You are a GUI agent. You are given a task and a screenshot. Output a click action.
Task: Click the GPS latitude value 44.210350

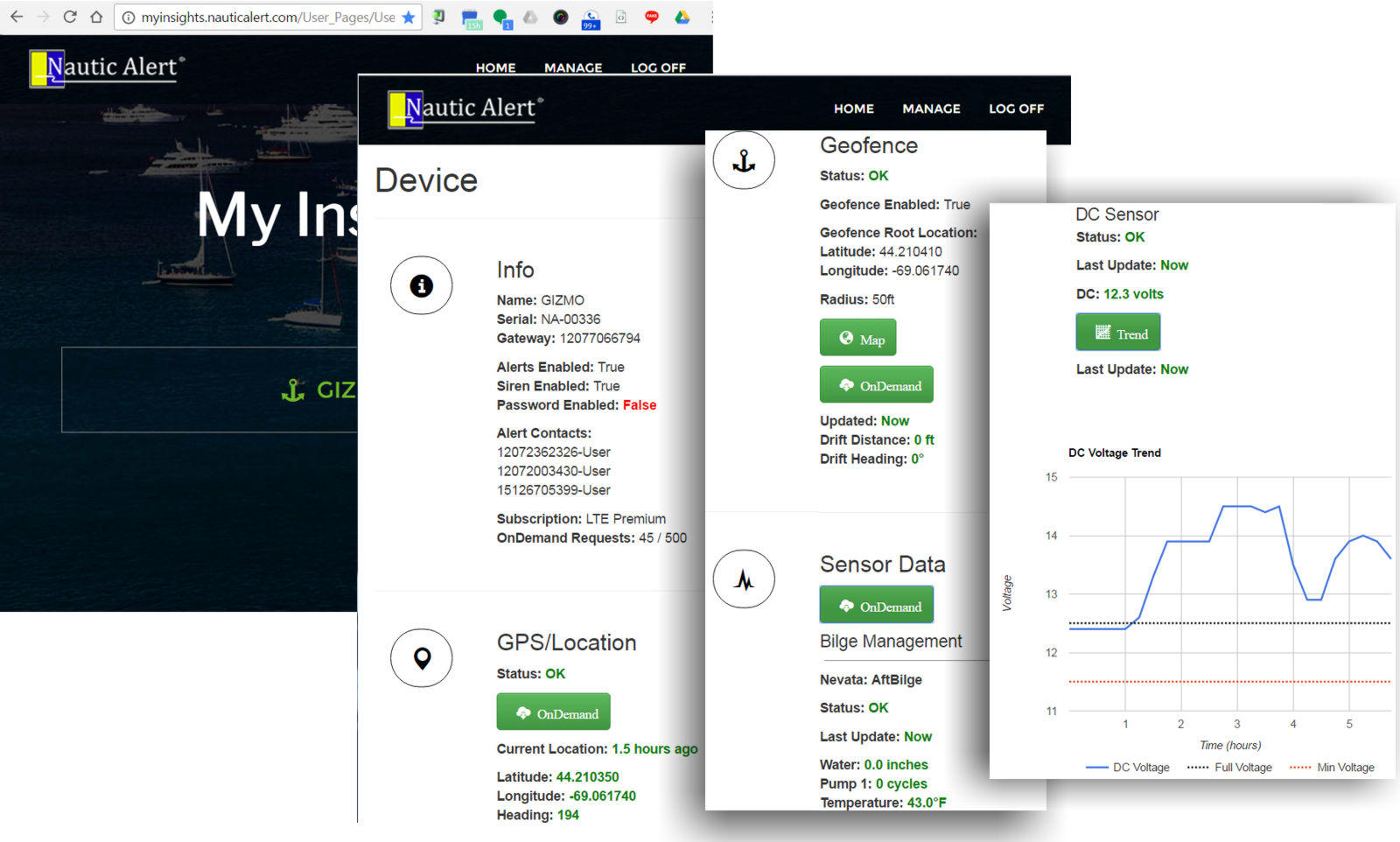tap(587, 777)
